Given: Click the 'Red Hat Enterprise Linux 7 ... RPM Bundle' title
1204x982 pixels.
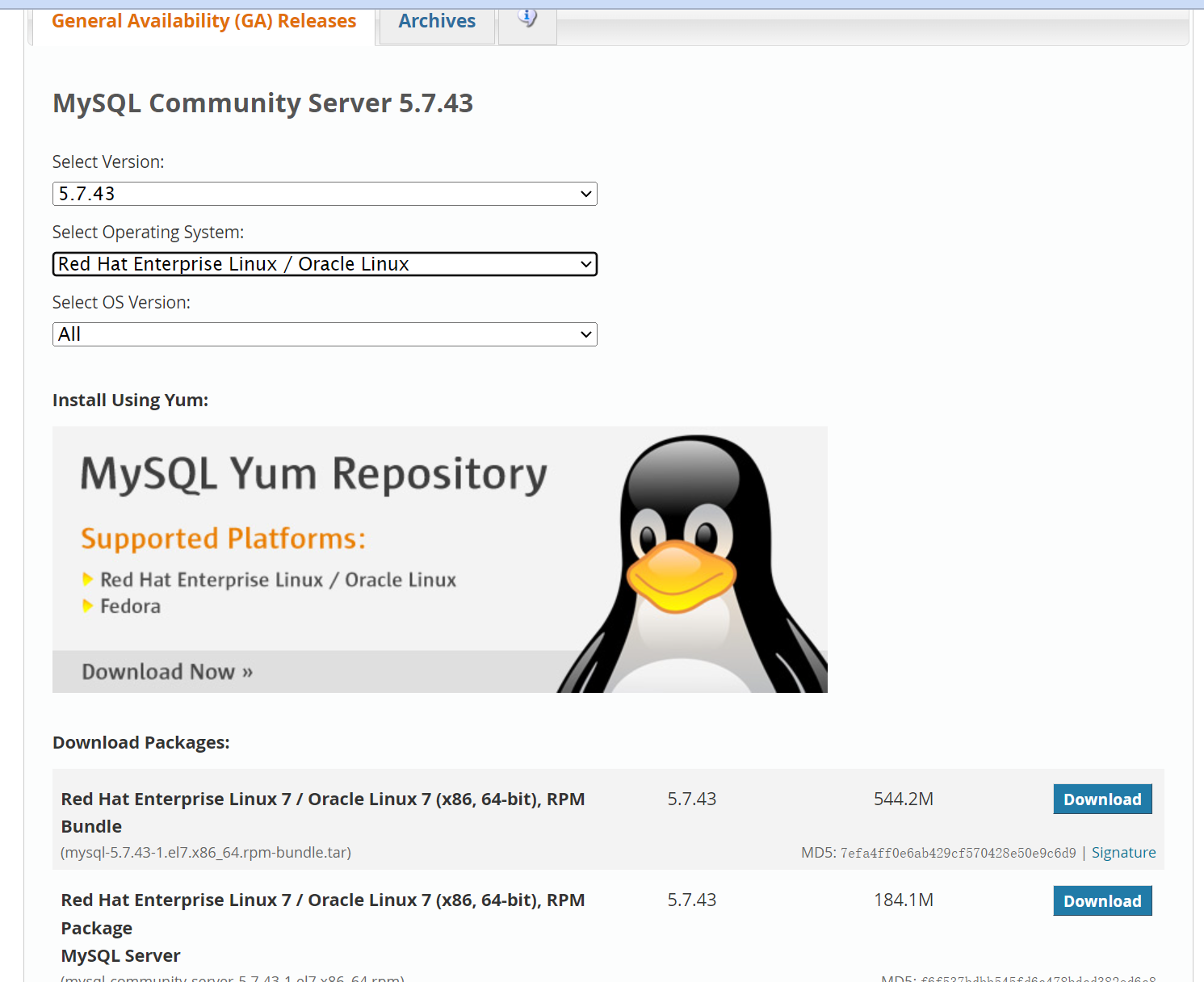Looking at the screenshot, I should (323, 812).
